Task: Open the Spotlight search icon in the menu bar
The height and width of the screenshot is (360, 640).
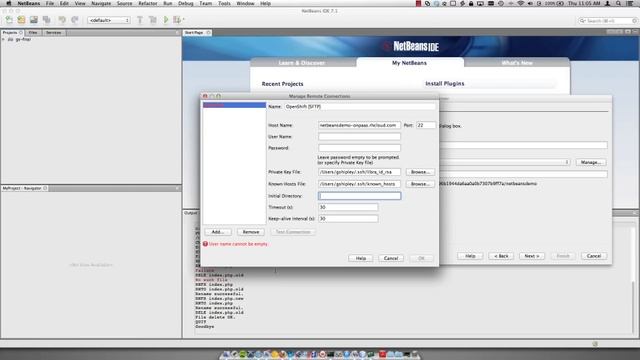Action: pyautogui.click(x=619, y=3)
